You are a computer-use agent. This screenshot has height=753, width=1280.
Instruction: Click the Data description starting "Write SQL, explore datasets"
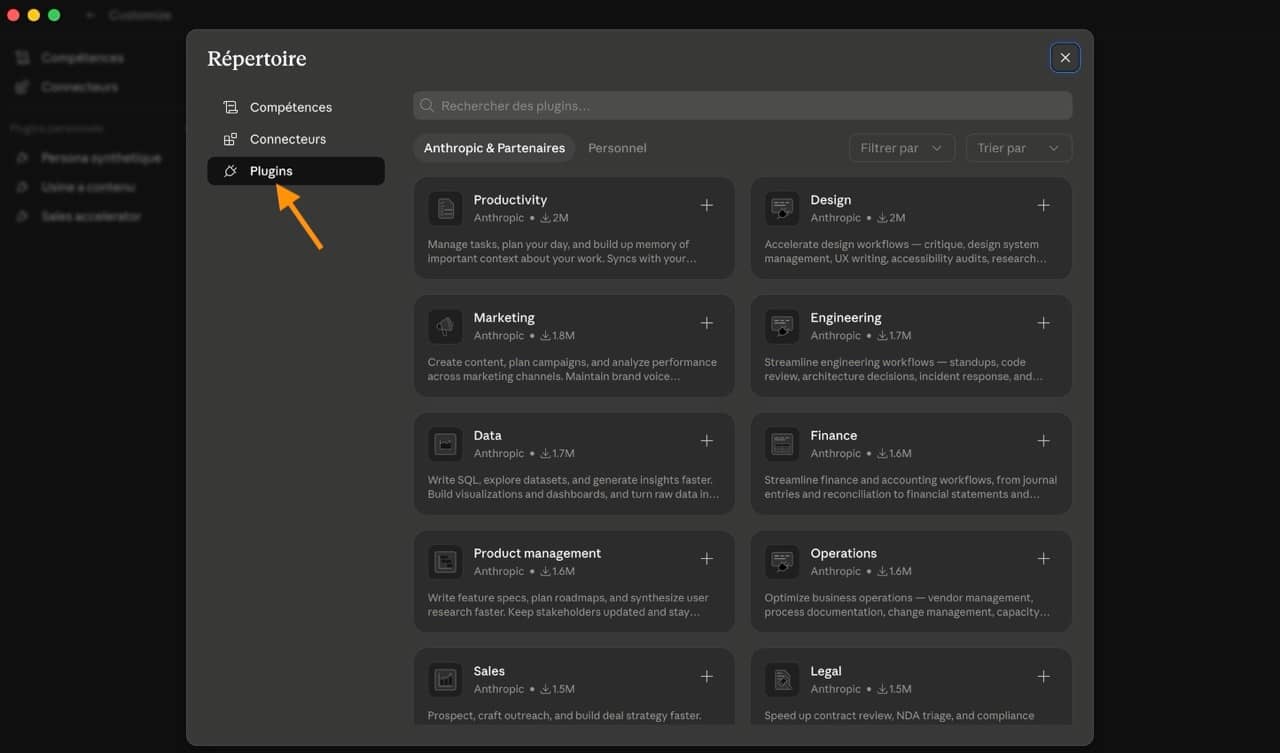(573, 487)
